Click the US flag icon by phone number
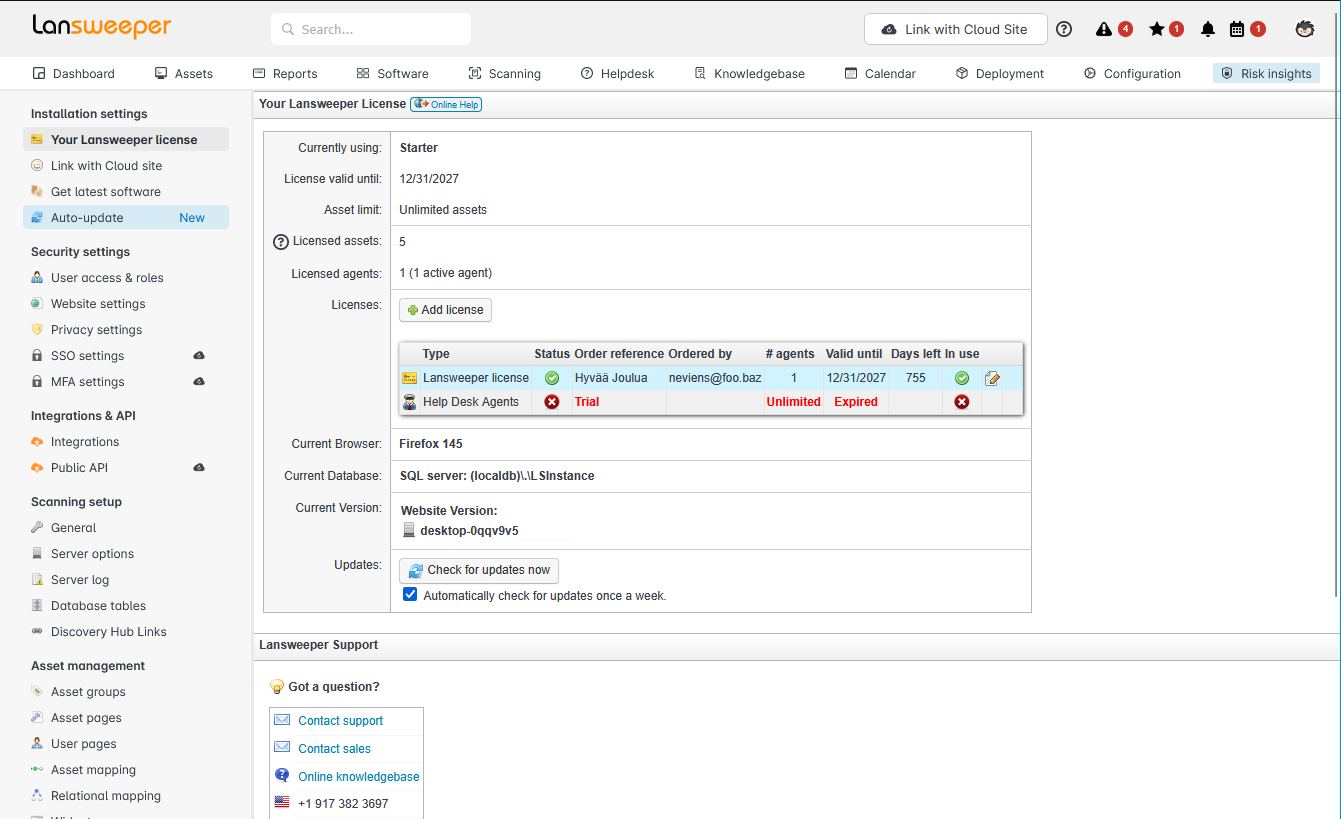This screenshot has width=1341, height=819. click(282, 803)
